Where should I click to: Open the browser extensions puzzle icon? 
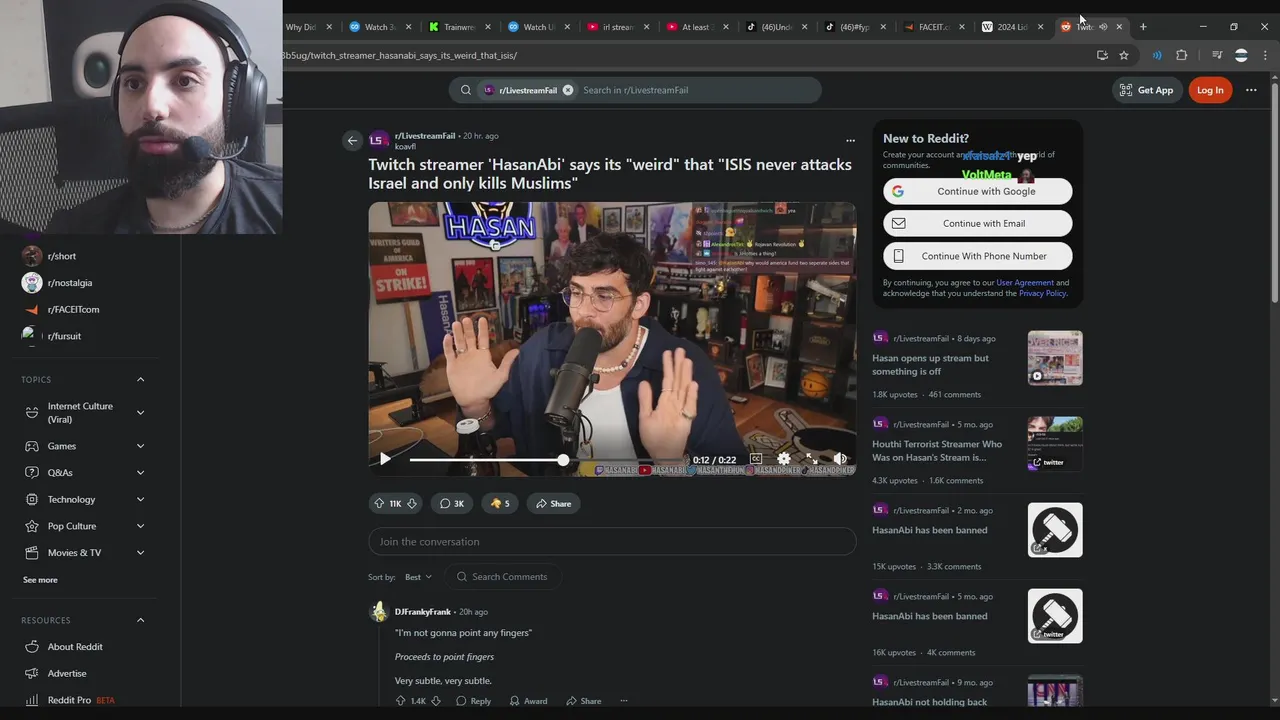pos(1182,55)
